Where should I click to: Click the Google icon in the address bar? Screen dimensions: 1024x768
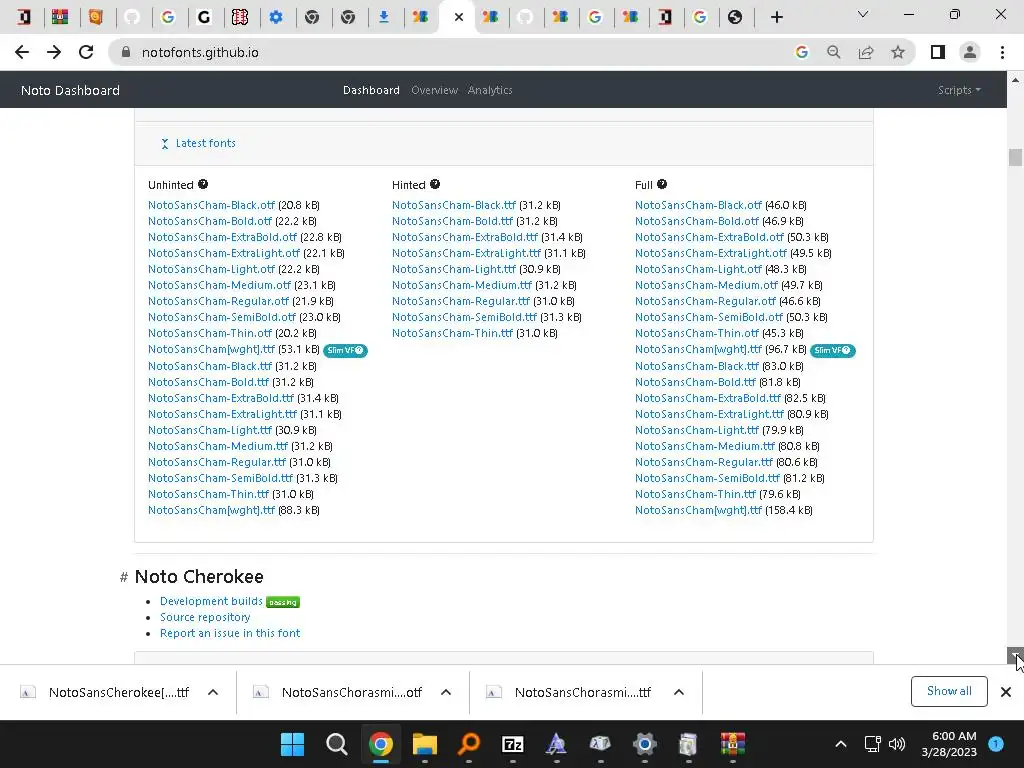(x=801, y=52)
